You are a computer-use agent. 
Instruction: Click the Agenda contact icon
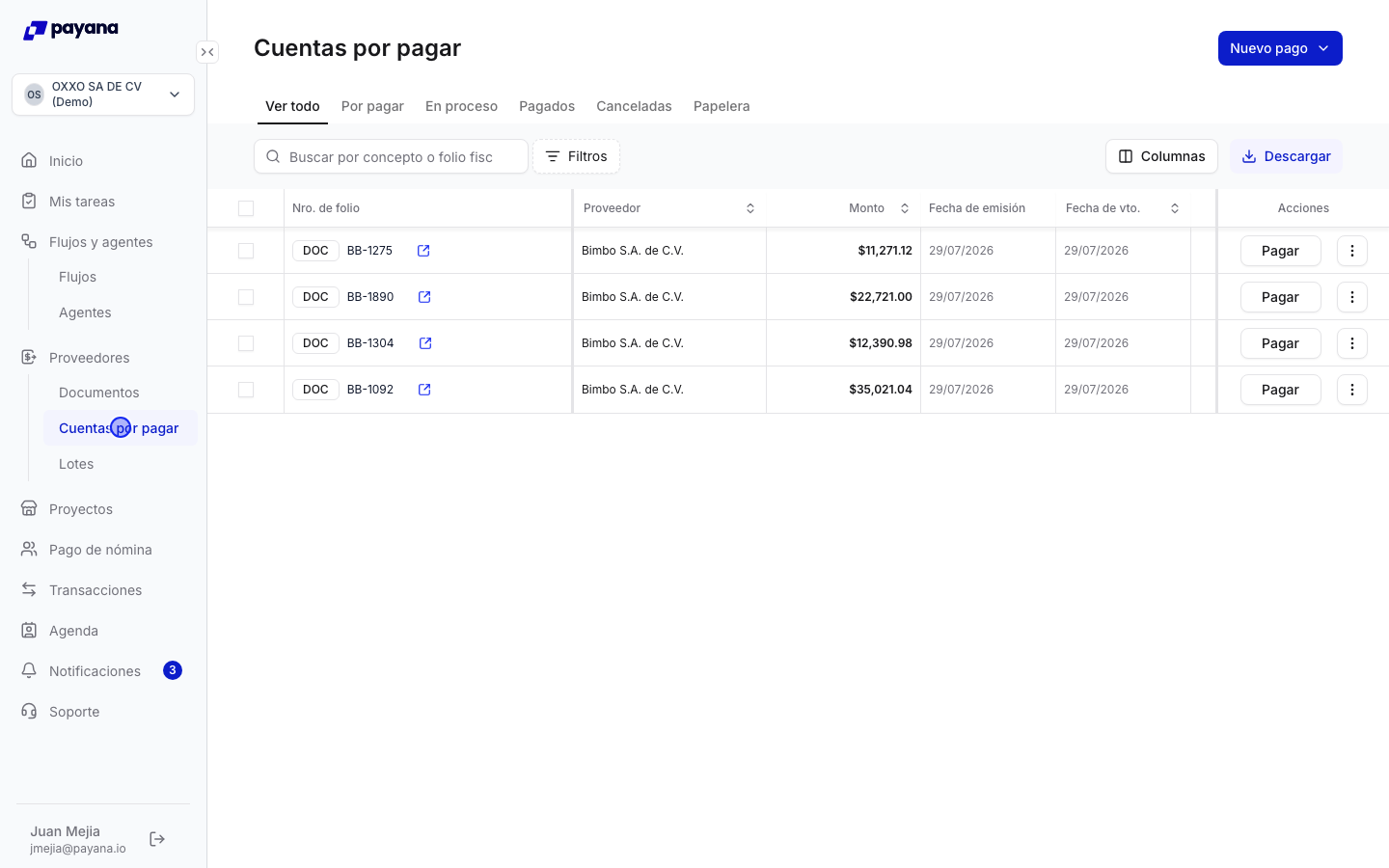(x=29, y=630)
